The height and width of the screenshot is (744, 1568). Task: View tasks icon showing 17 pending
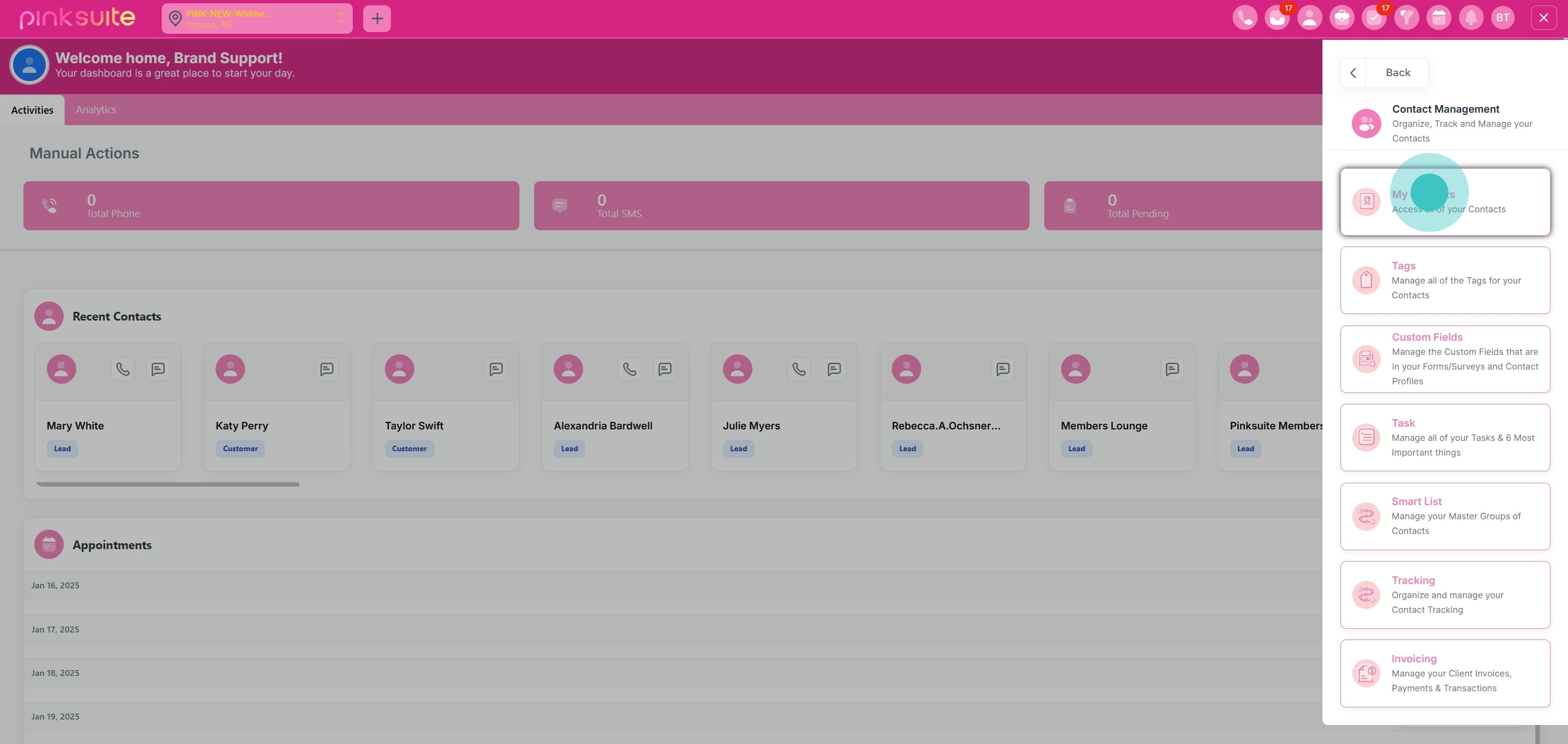1374,17
